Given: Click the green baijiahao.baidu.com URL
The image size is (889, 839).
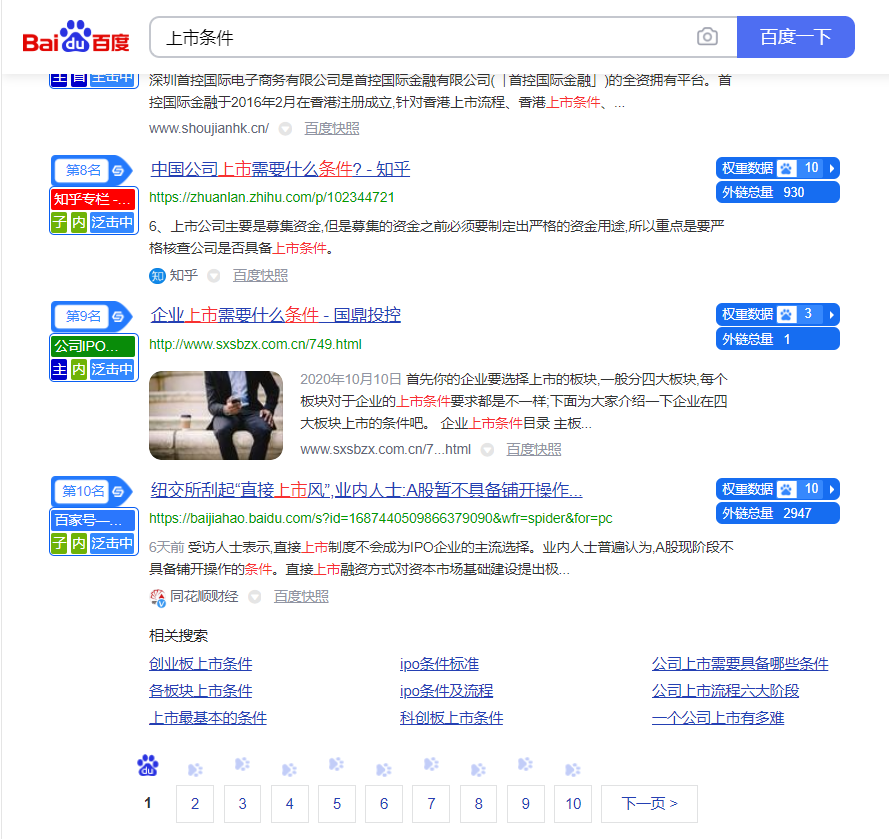Looking at the screenshot, I should [x=380, y=518].
